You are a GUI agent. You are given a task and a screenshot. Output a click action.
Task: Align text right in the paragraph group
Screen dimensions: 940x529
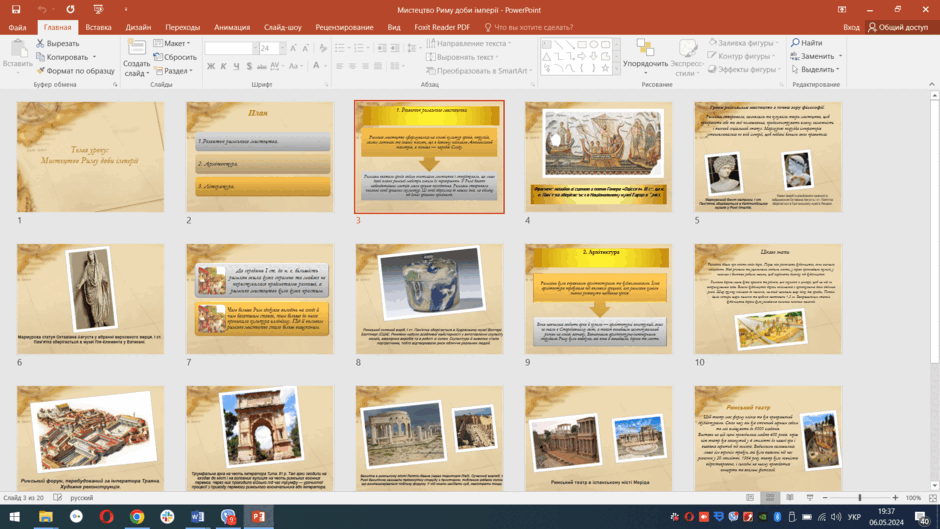(365, 66)
